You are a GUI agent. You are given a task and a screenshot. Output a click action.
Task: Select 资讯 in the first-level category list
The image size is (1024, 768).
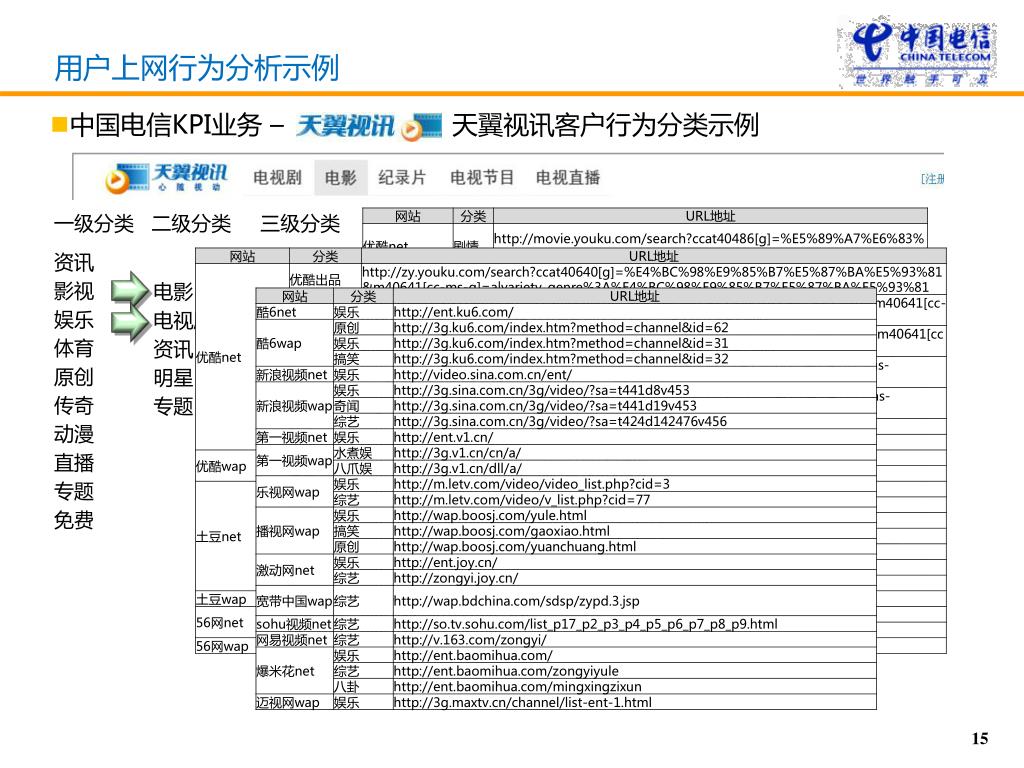pos(74,263)
